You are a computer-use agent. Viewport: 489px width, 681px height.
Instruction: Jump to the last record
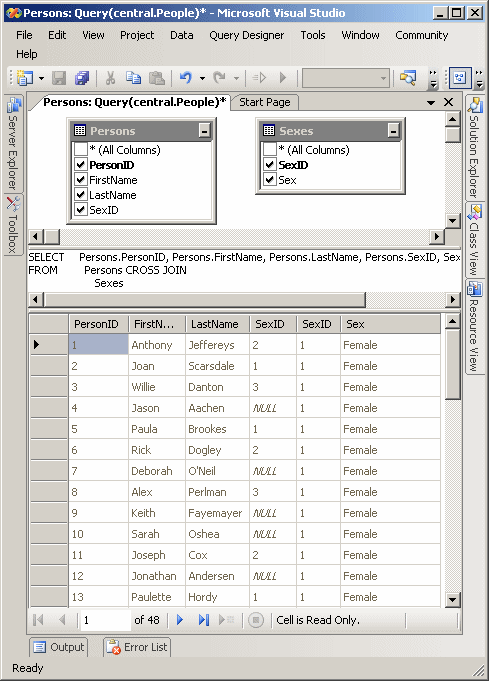pos(204,620)
